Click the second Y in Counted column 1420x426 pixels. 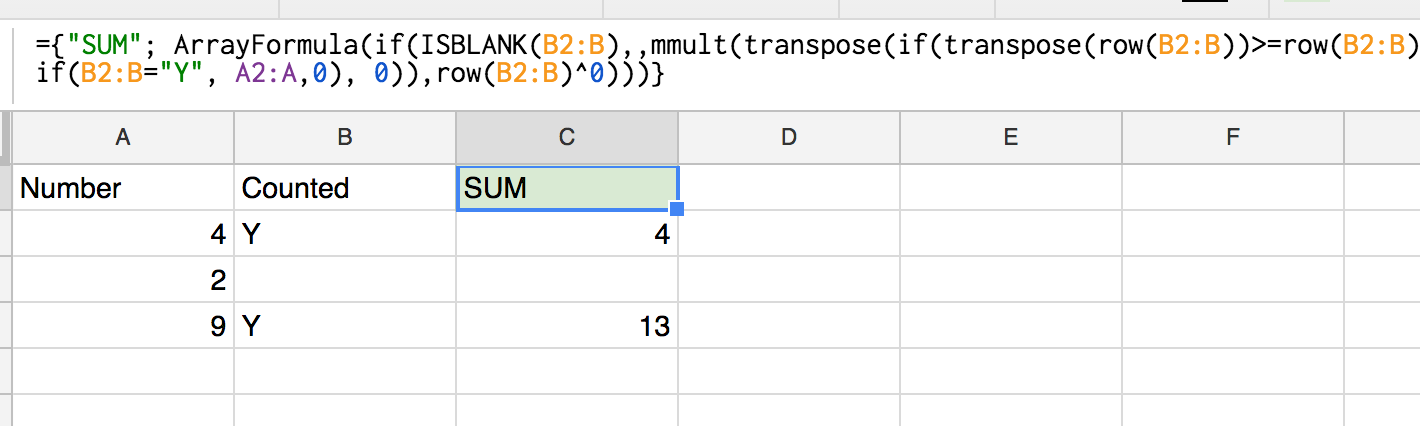pyautogui.click(x=345, y=326)
